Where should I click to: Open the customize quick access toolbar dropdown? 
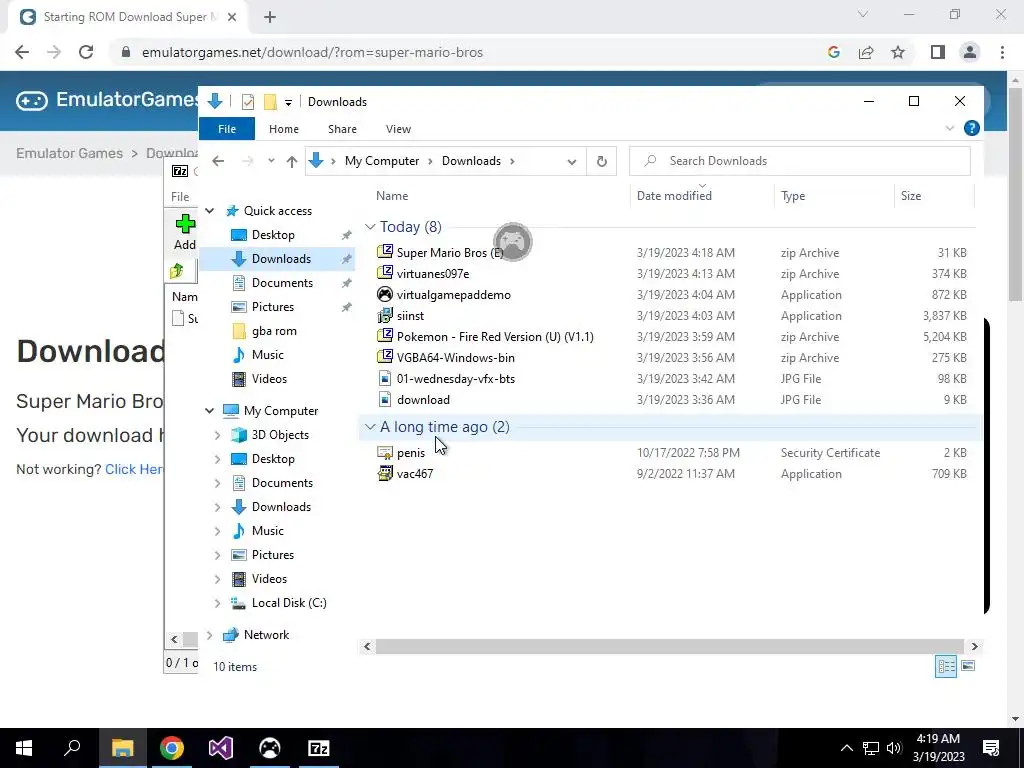coord(288,103)
